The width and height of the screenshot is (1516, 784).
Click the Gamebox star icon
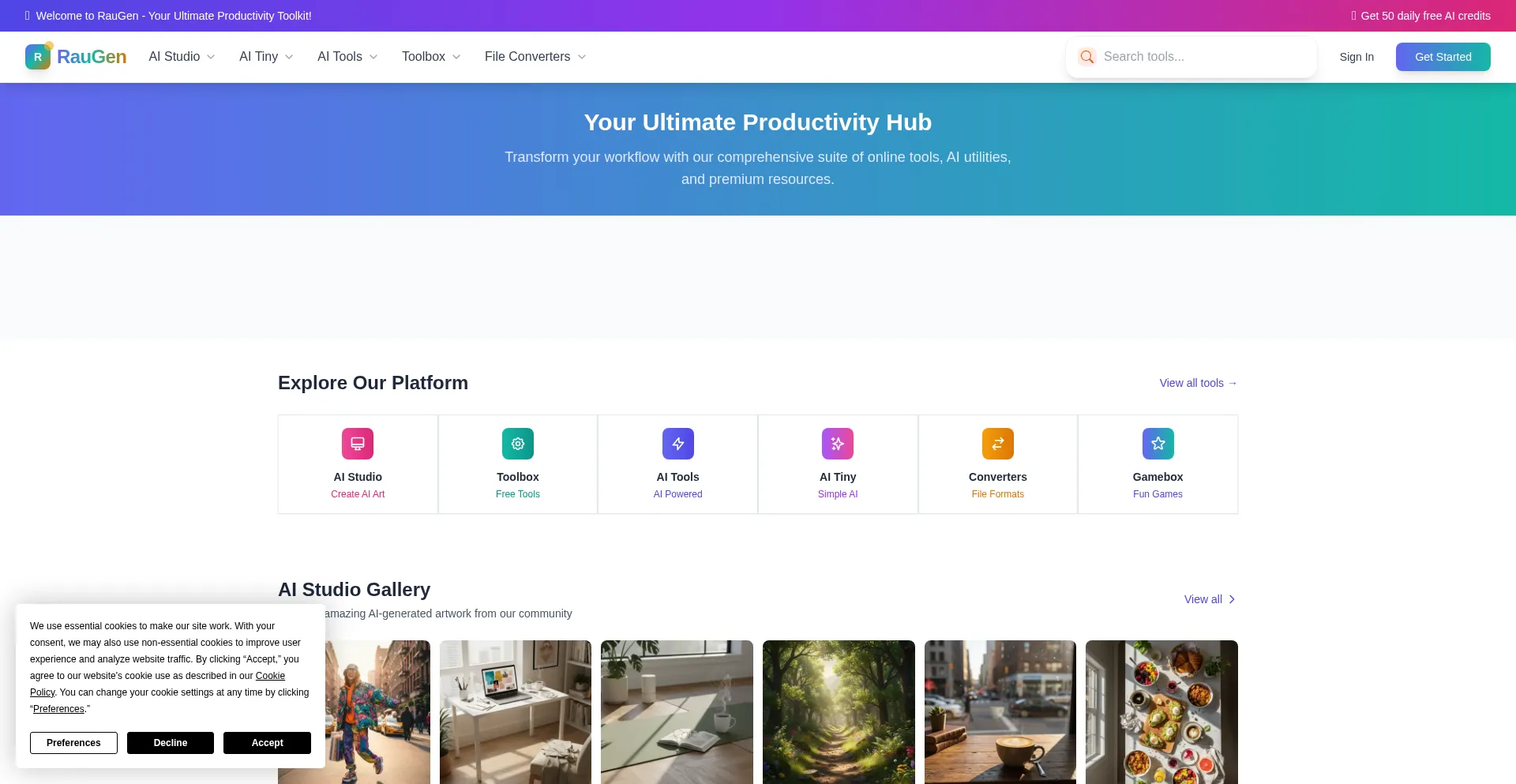point(1158,444)
